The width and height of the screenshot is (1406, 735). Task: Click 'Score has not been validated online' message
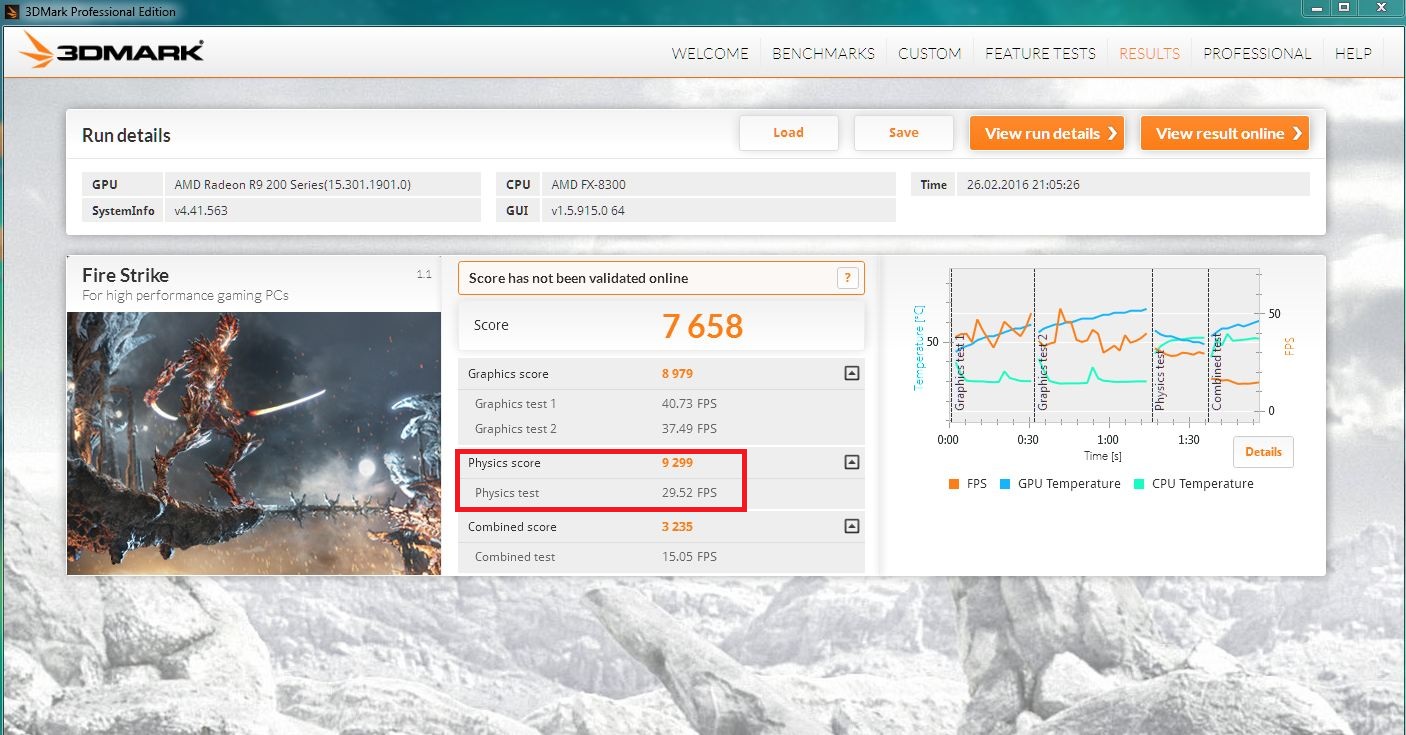tap(578, 278)
